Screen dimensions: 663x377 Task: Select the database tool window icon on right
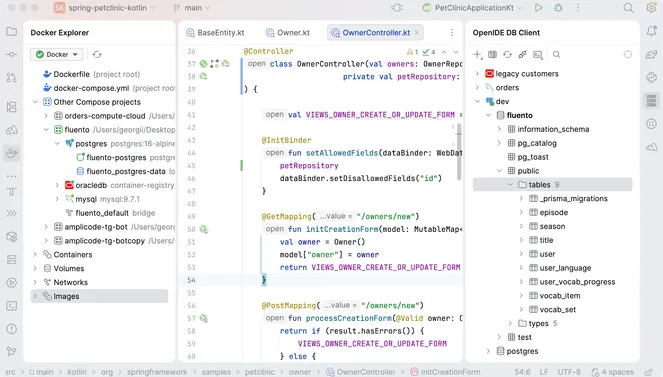click(x=651, y=101)
